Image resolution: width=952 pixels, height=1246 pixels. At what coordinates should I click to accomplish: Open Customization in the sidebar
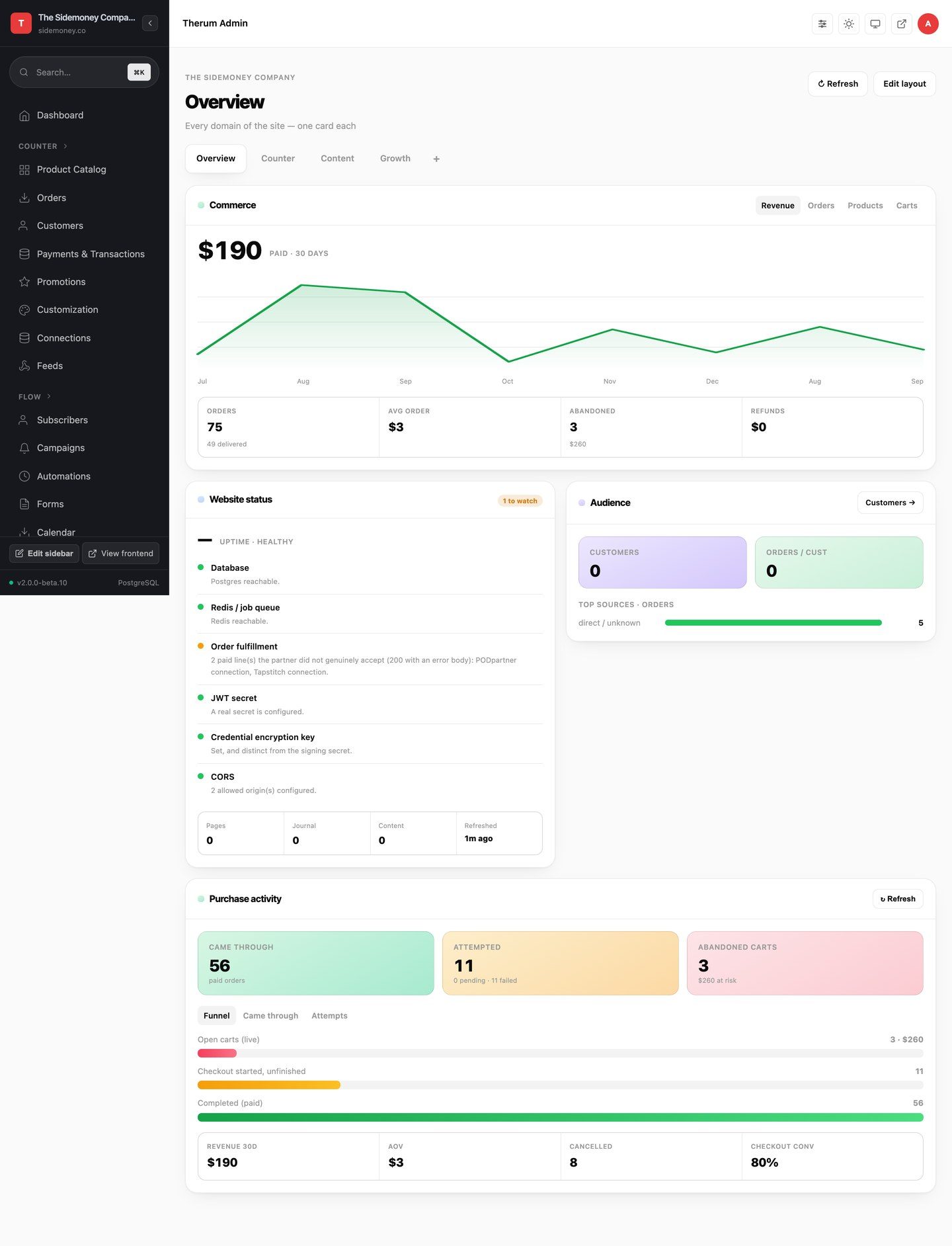(x=85, y=310)
